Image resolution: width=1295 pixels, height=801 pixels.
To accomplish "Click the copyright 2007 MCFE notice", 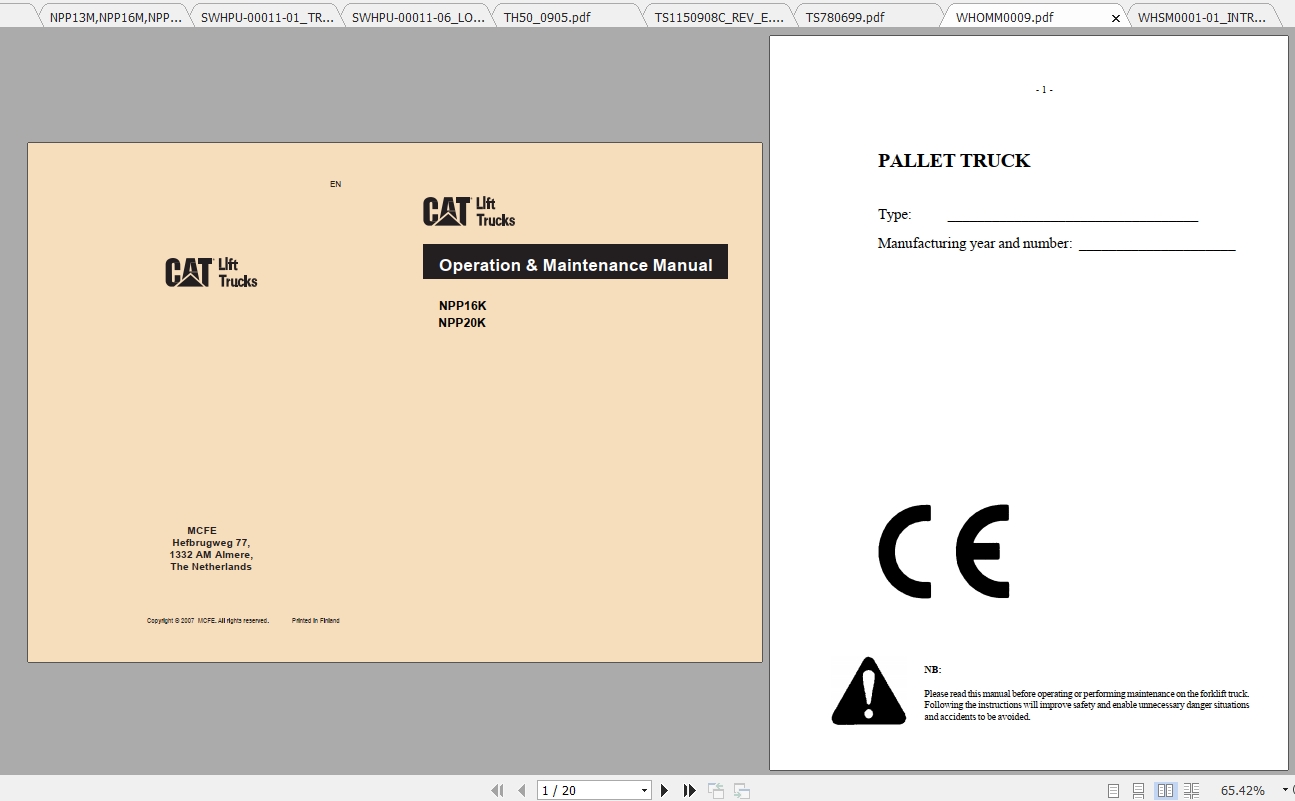I will [x=208, y=621].
